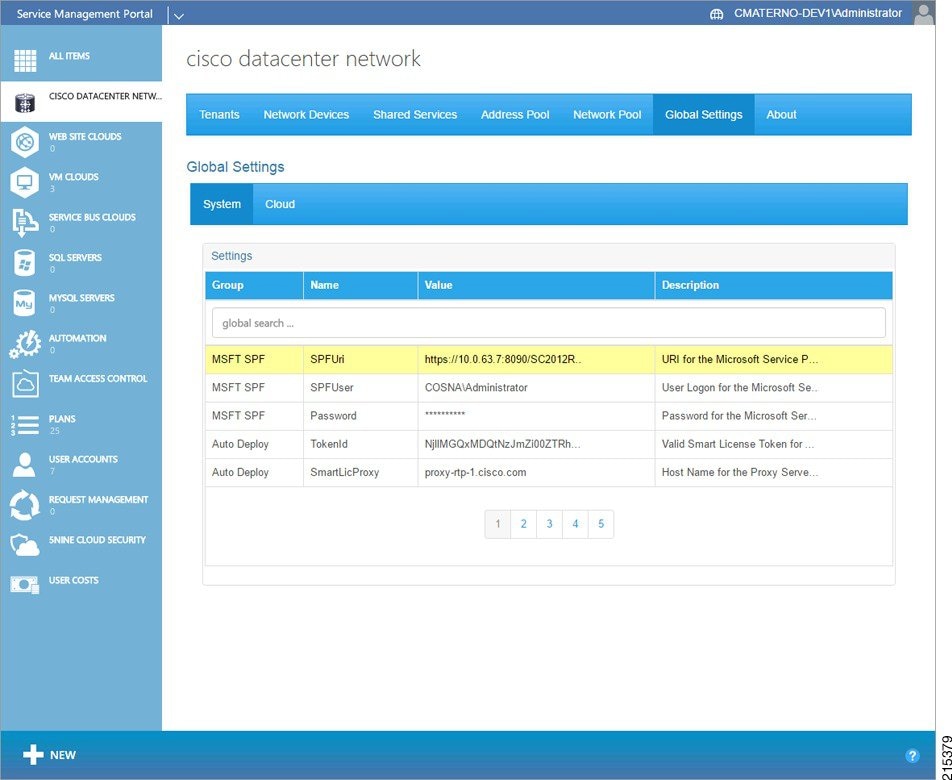
Task: Go to settings page 1
Action: (x=498, y=524)
